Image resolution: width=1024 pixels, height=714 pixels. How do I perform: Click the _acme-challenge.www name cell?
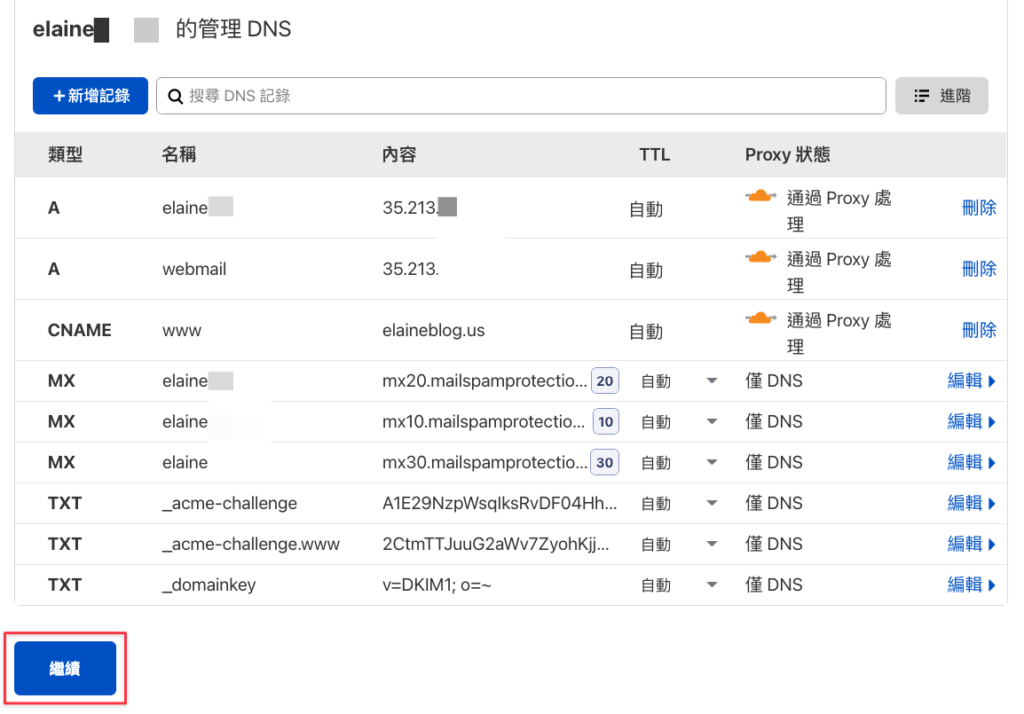(x=251, y=544)
